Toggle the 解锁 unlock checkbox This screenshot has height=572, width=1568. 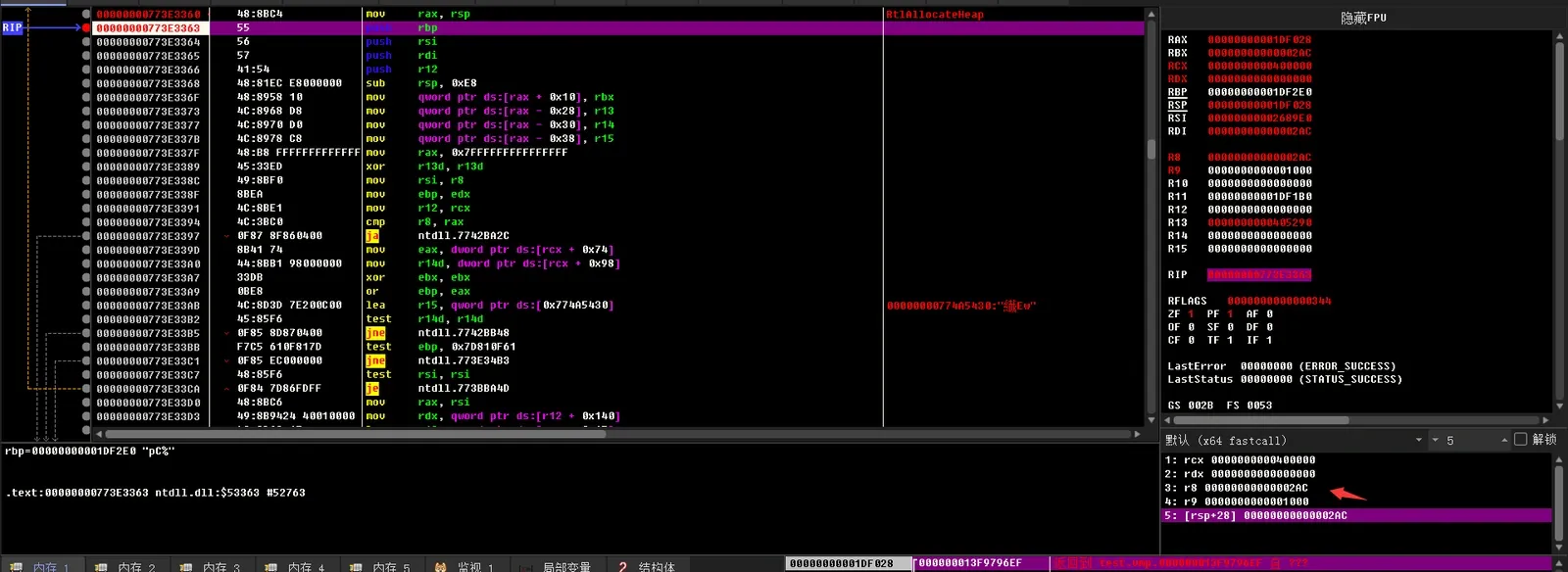1521,440
